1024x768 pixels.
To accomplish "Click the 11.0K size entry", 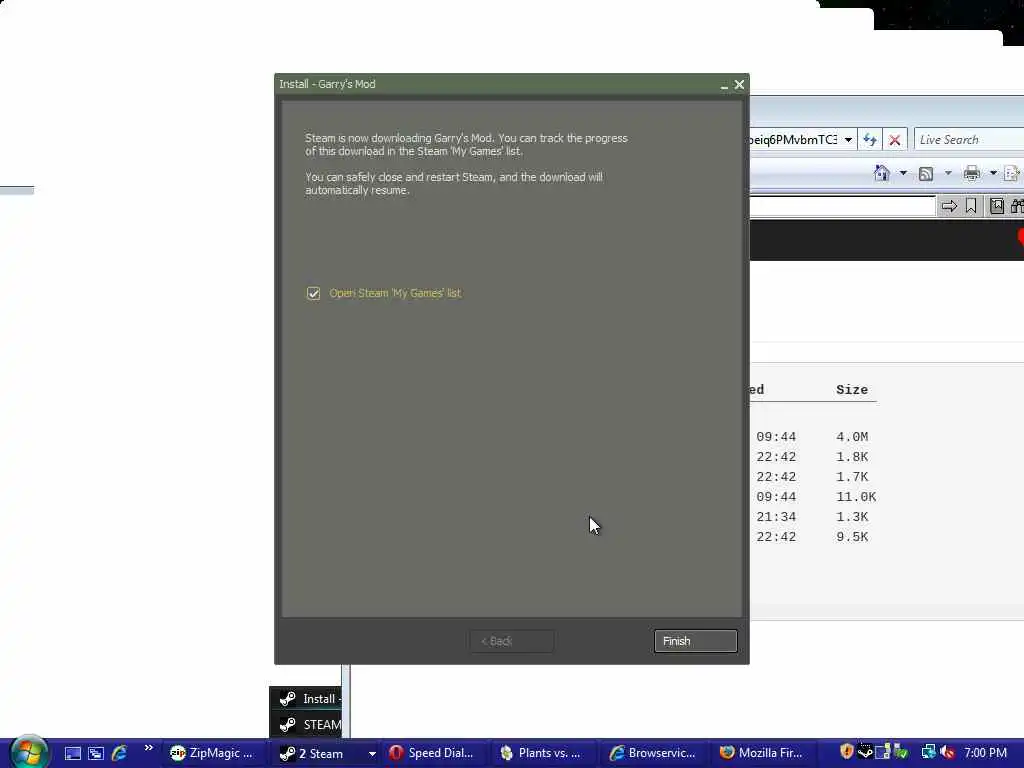I will 856,497.
